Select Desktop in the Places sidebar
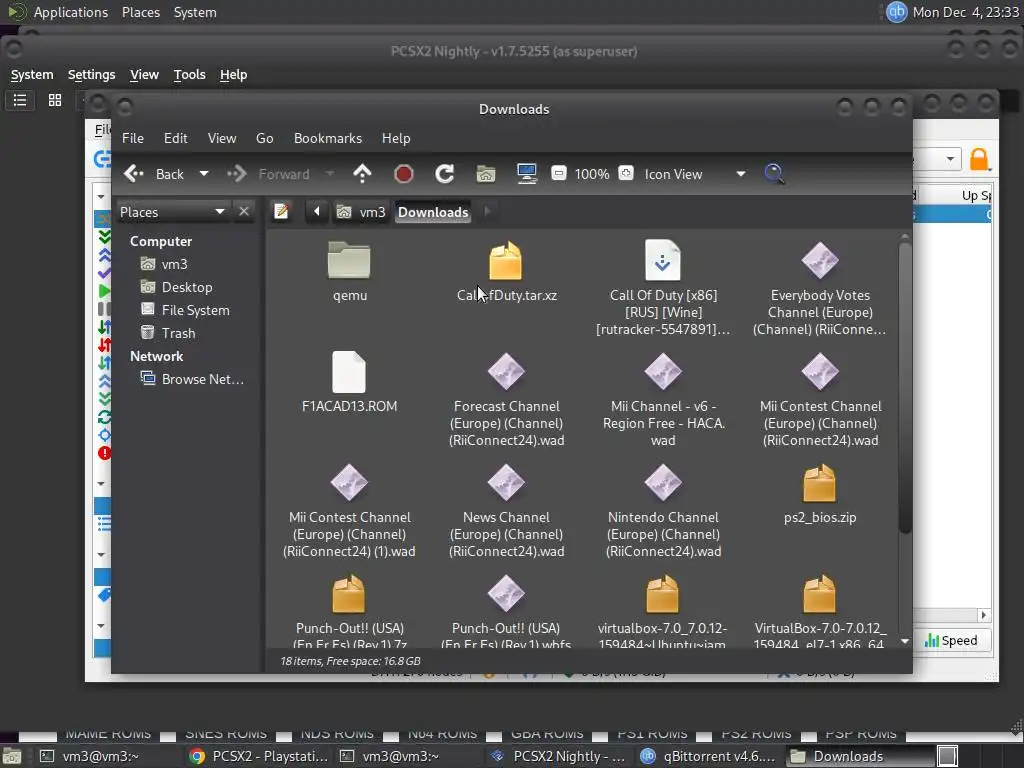Viewport: 1024px width, 768px height. click(177, 287)
